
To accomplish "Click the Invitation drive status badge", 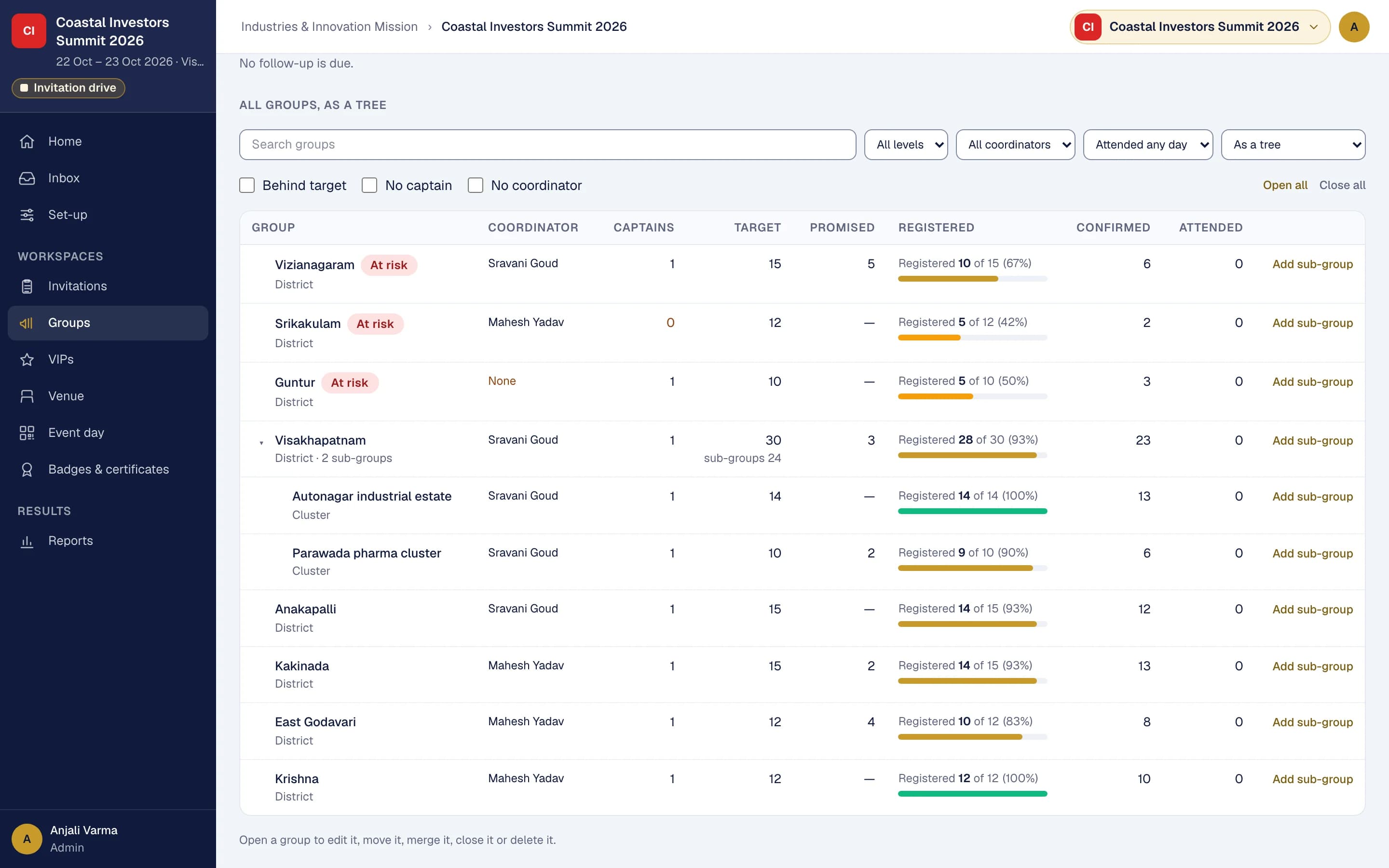I will (x=68, y=88).
